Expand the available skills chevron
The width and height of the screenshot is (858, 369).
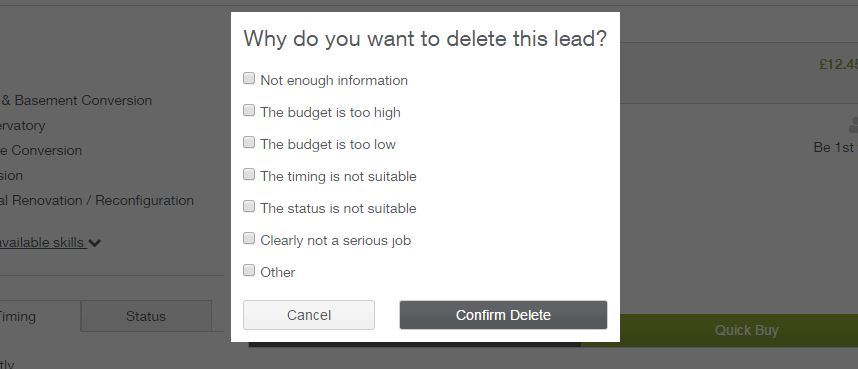[x=95, y=243]
